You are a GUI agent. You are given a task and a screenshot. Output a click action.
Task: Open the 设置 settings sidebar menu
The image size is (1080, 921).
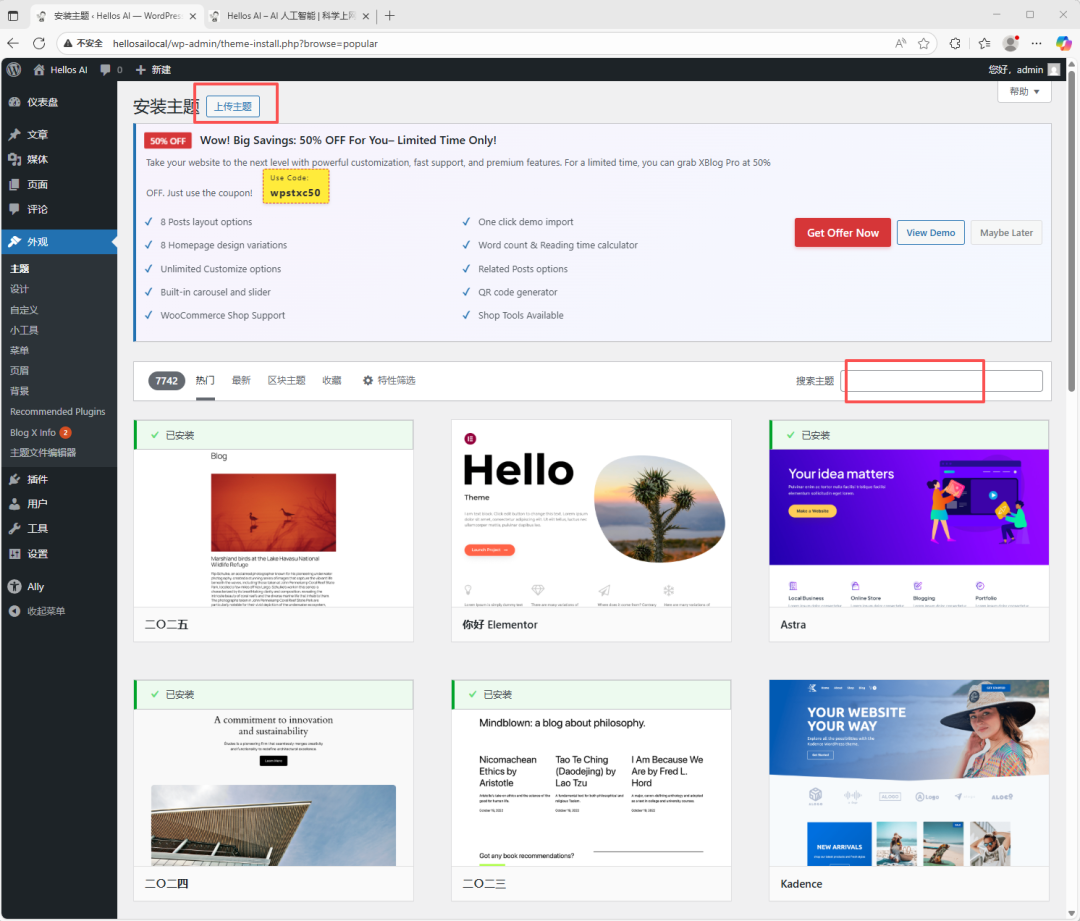[37, 554]
